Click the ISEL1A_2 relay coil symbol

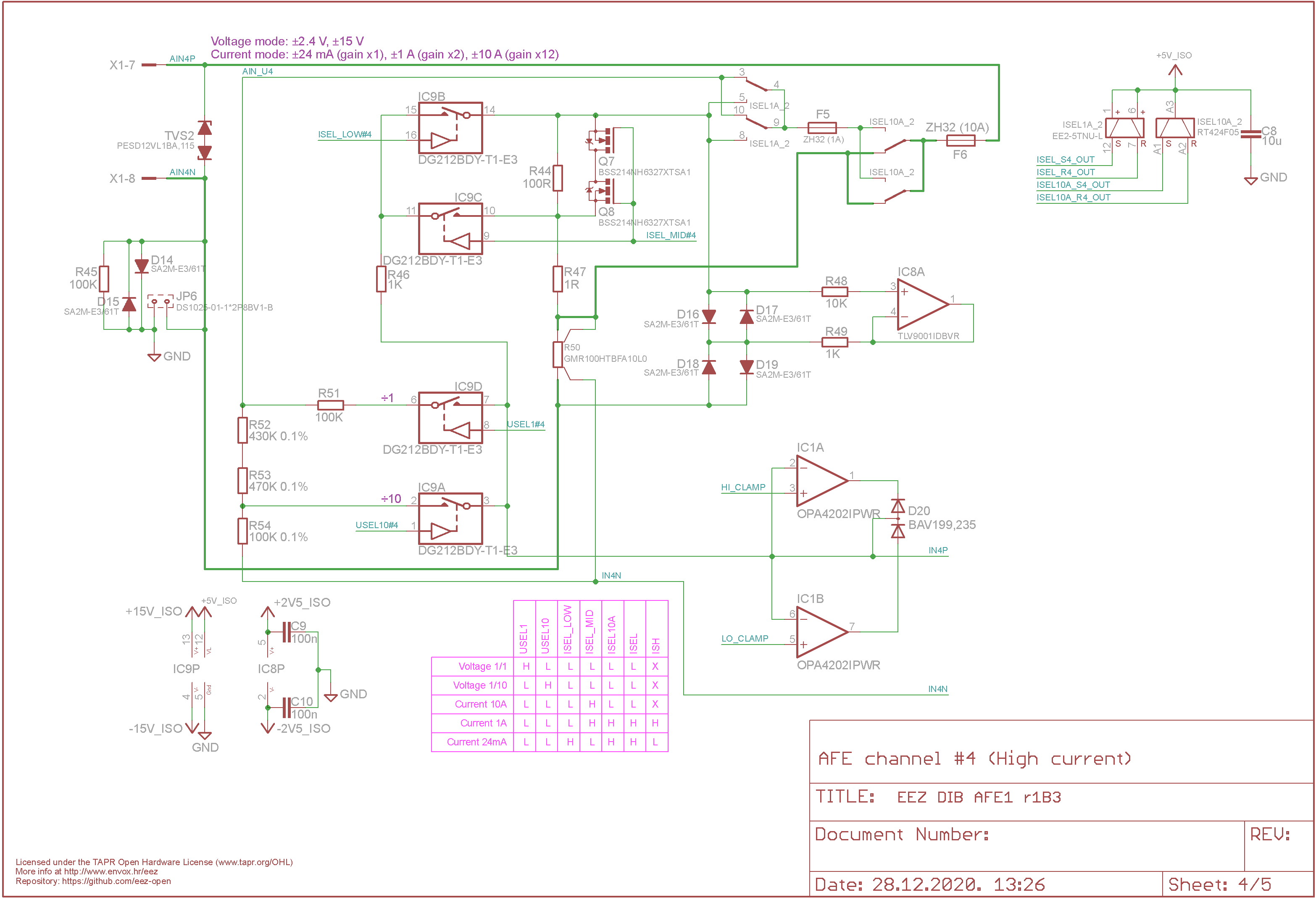1124,128
